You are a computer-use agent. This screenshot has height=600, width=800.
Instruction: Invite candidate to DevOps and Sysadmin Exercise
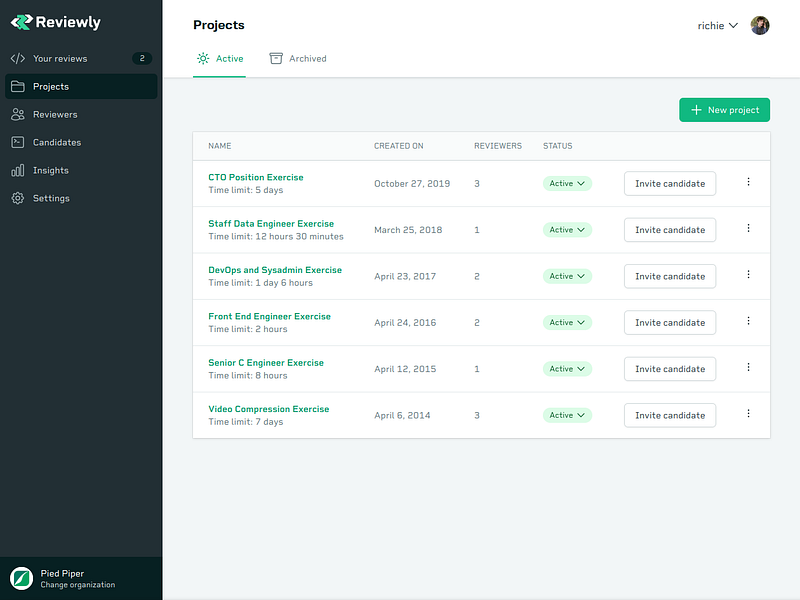click(670, 276)
